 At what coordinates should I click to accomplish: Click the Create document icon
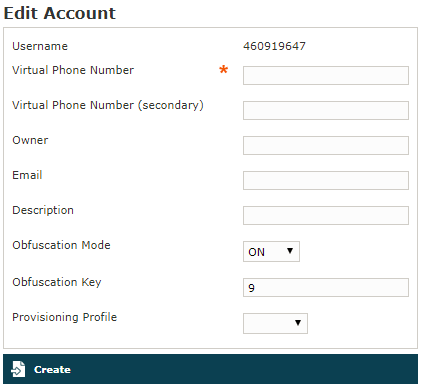(x=18, y=369)
